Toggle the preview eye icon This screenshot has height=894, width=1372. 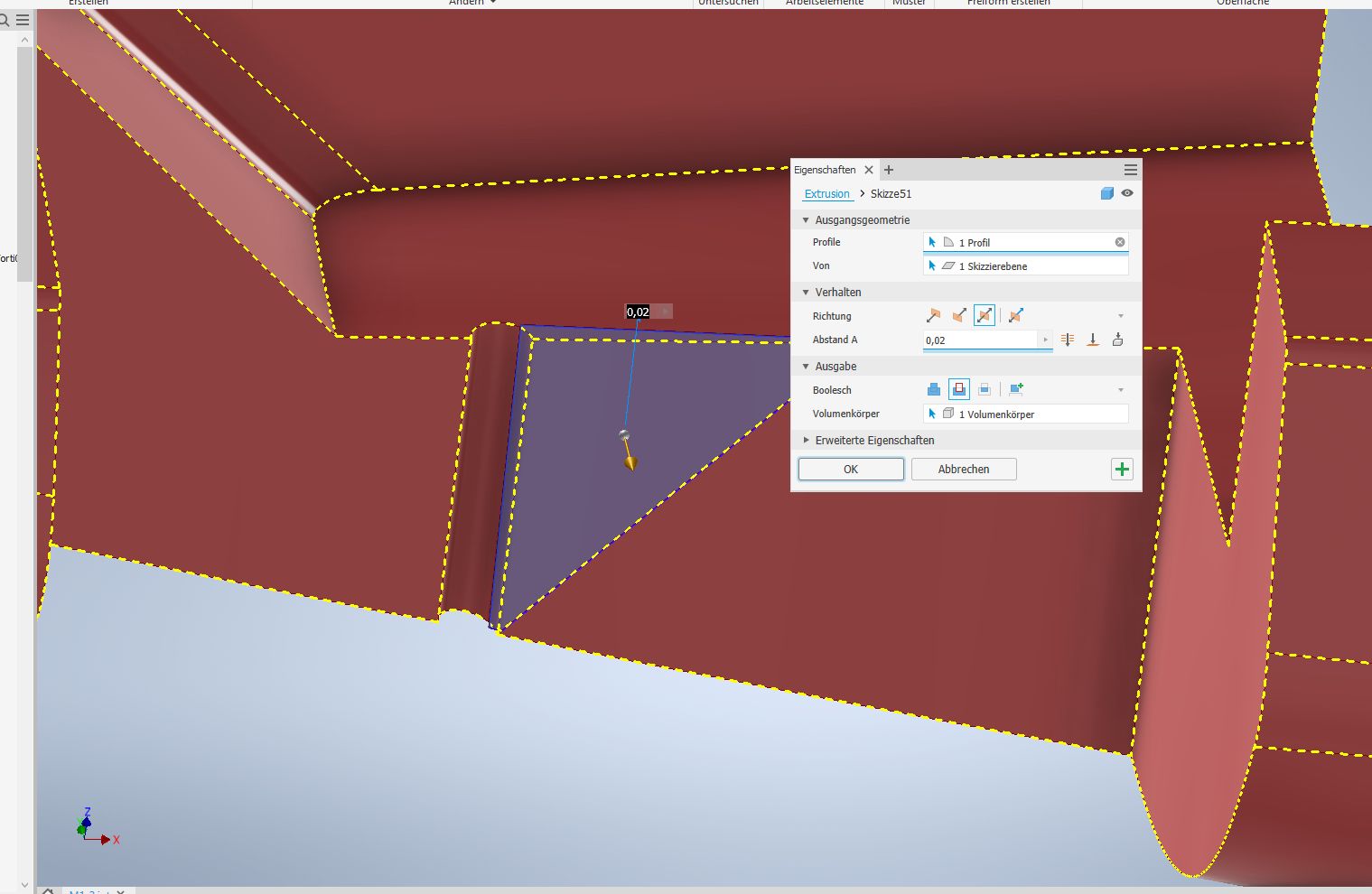1127,193
